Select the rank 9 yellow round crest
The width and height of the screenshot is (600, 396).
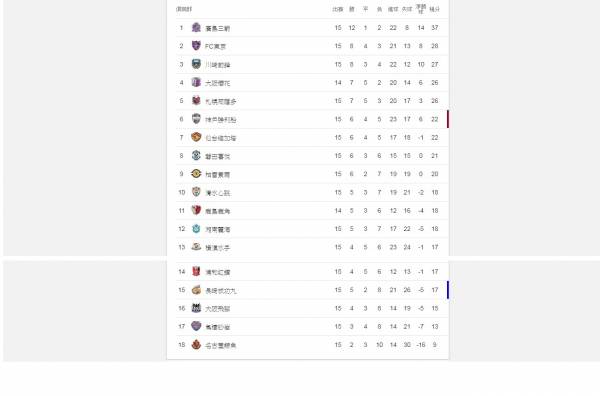click(x=196, y=174)
